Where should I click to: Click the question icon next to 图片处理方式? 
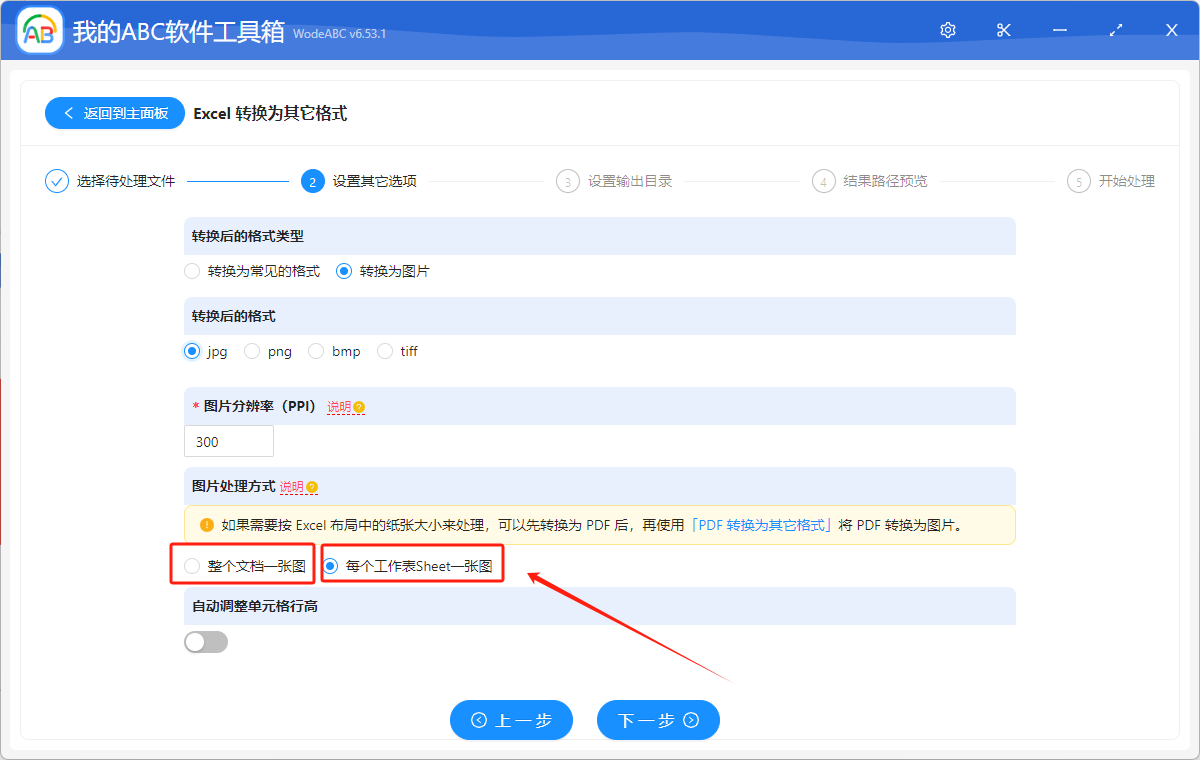coord(313,486)
